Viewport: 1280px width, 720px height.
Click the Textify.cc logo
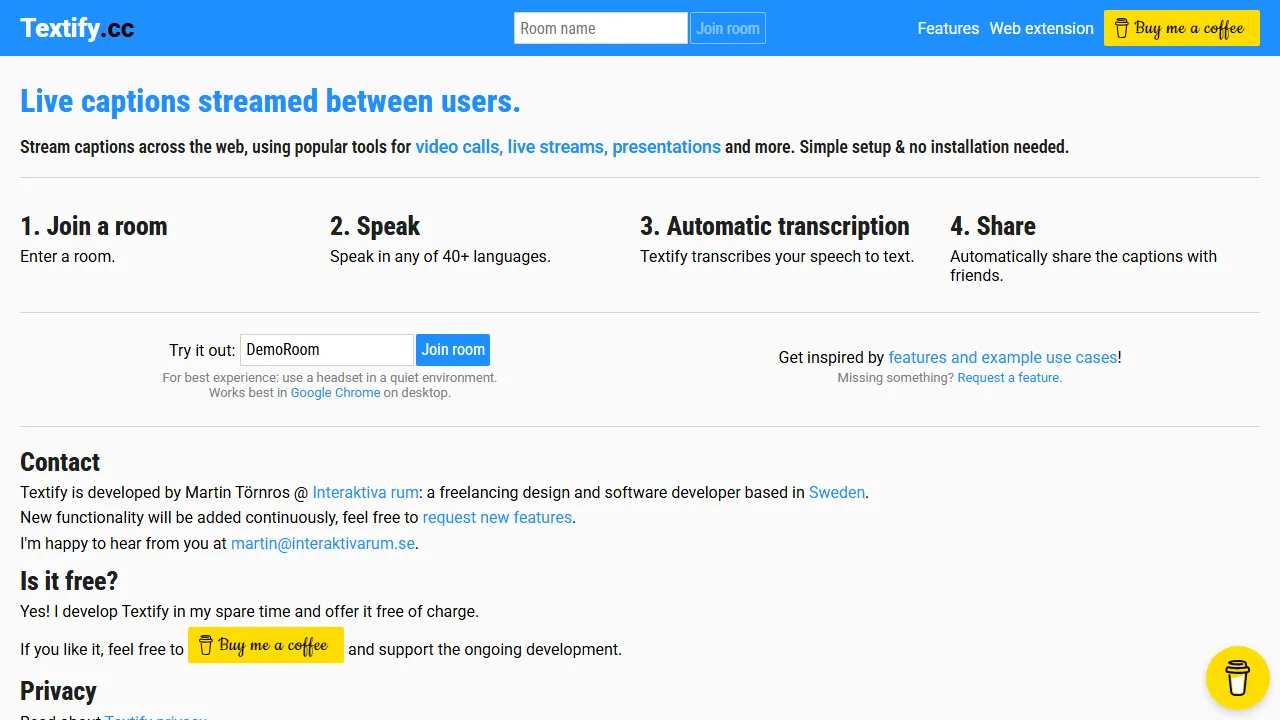point(76,27)
